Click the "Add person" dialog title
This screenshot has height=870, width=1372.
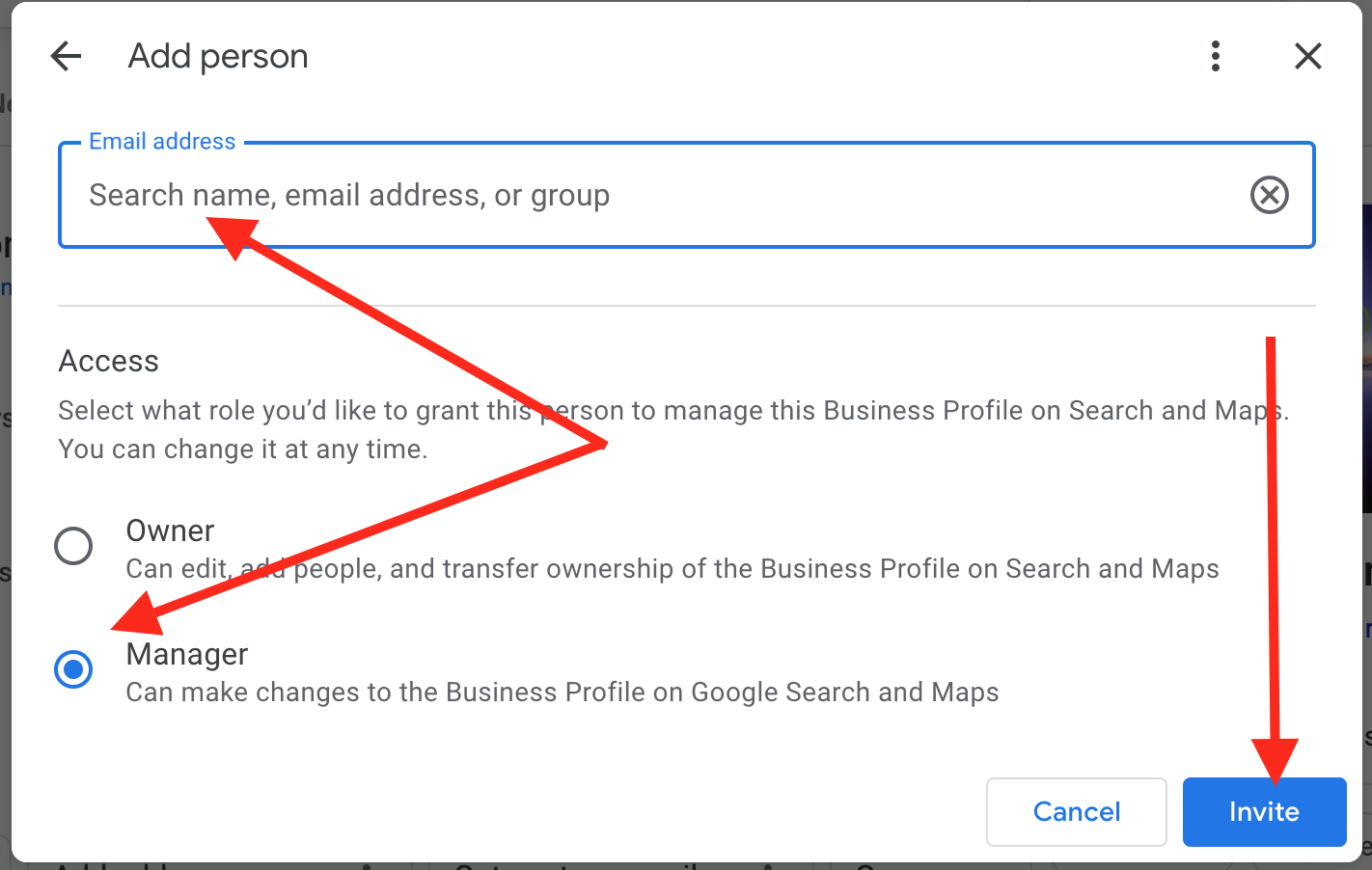coord(218,56)
